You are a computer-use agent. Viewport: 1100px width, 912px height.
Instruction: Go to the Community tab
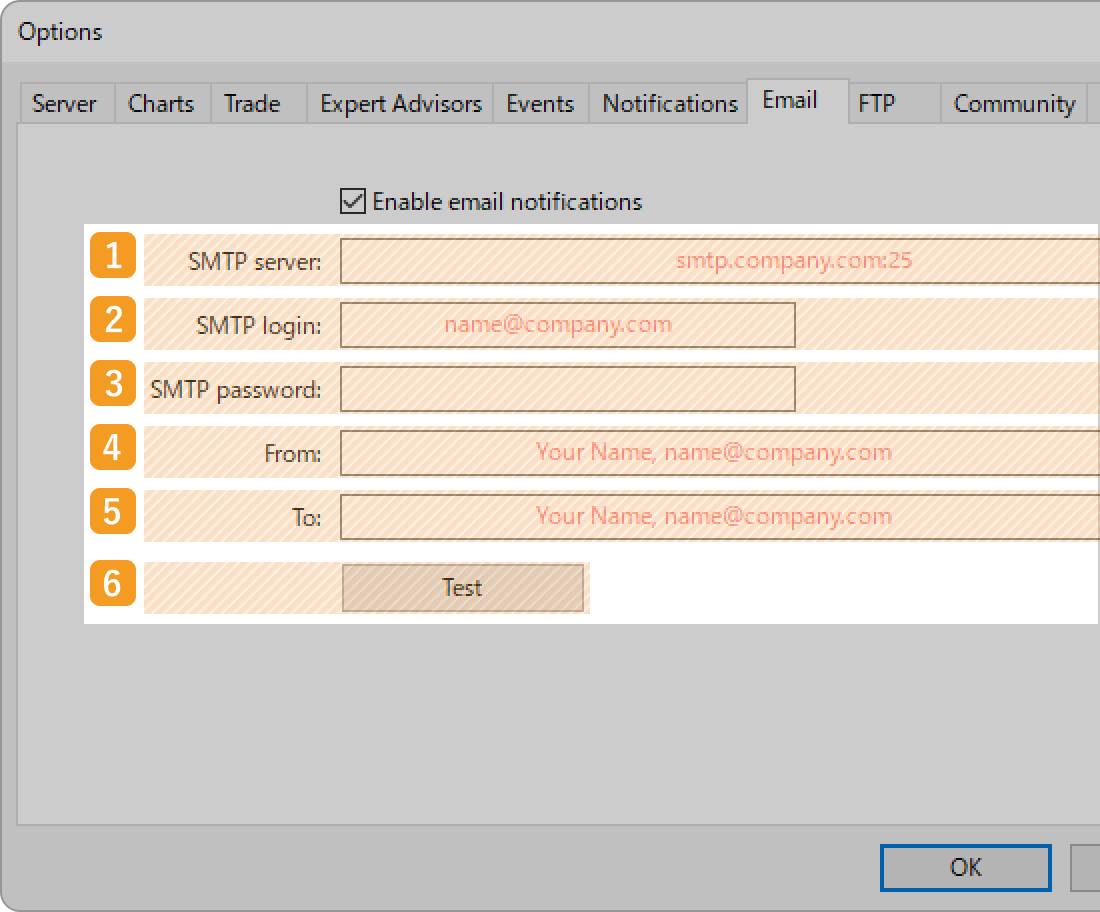coord(1013,103)
